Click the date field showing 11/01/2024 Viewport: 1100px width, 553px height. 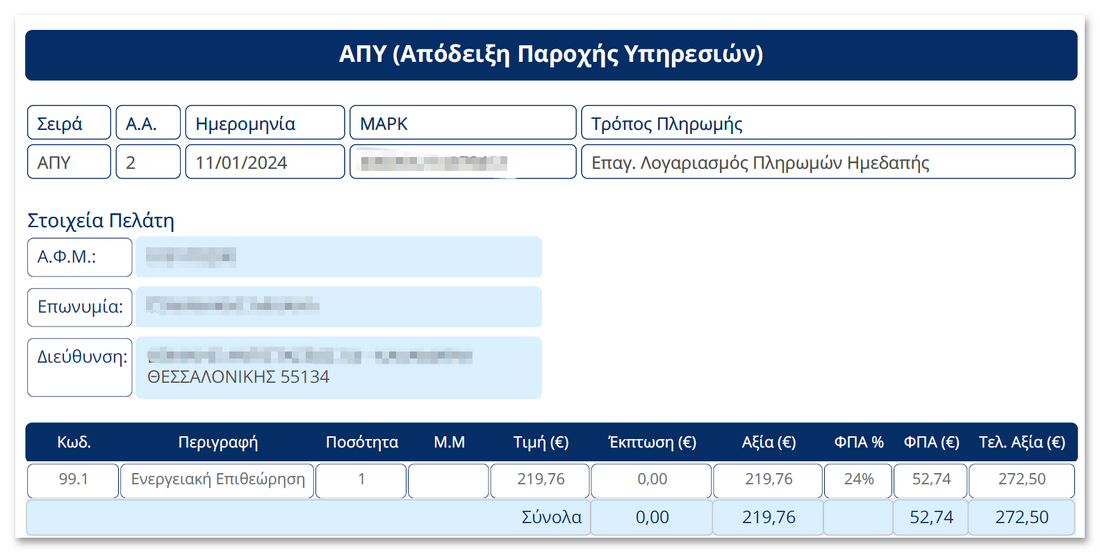tap(264, 162)
